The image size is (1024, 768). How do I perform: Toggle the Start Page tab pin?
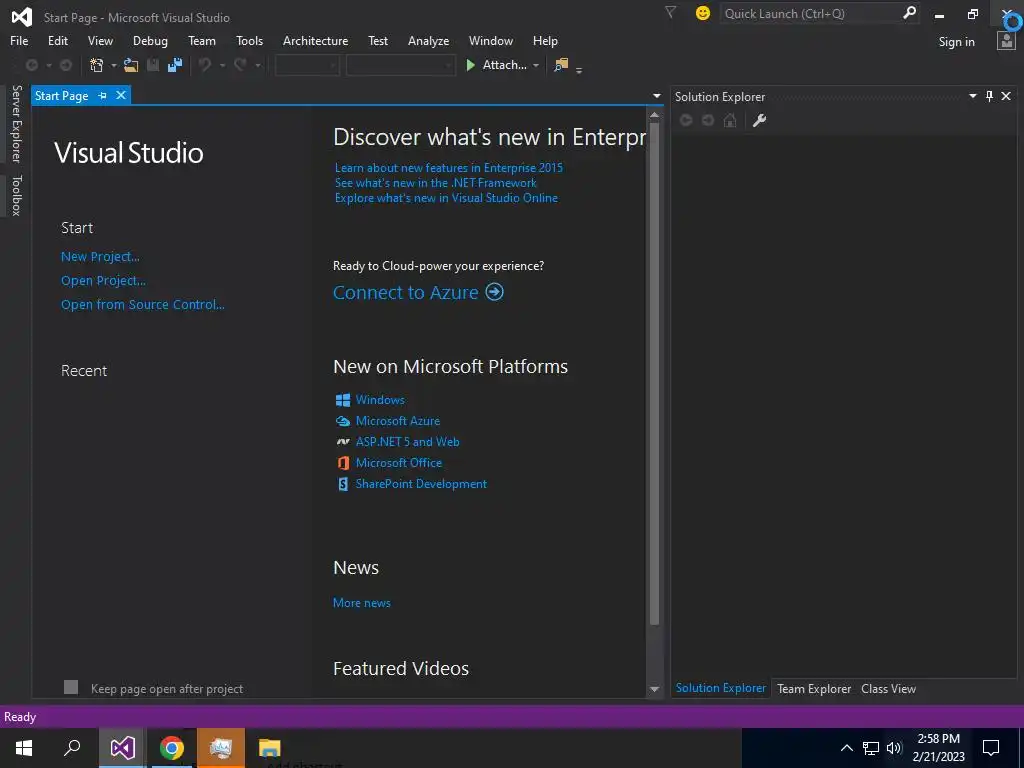[103, 95]
